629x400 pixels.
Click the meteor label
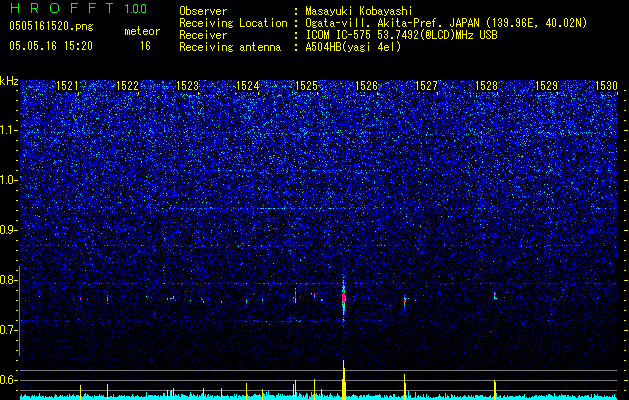pyautogui.click(x=142, y=31)
